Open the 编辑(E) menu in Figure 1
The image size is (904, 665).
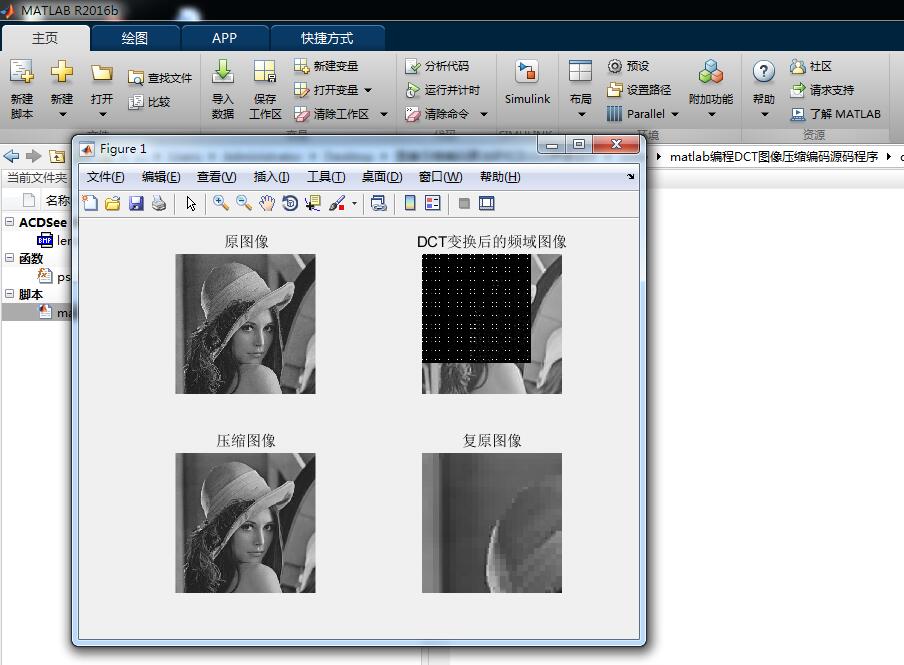tap(161, 177)
